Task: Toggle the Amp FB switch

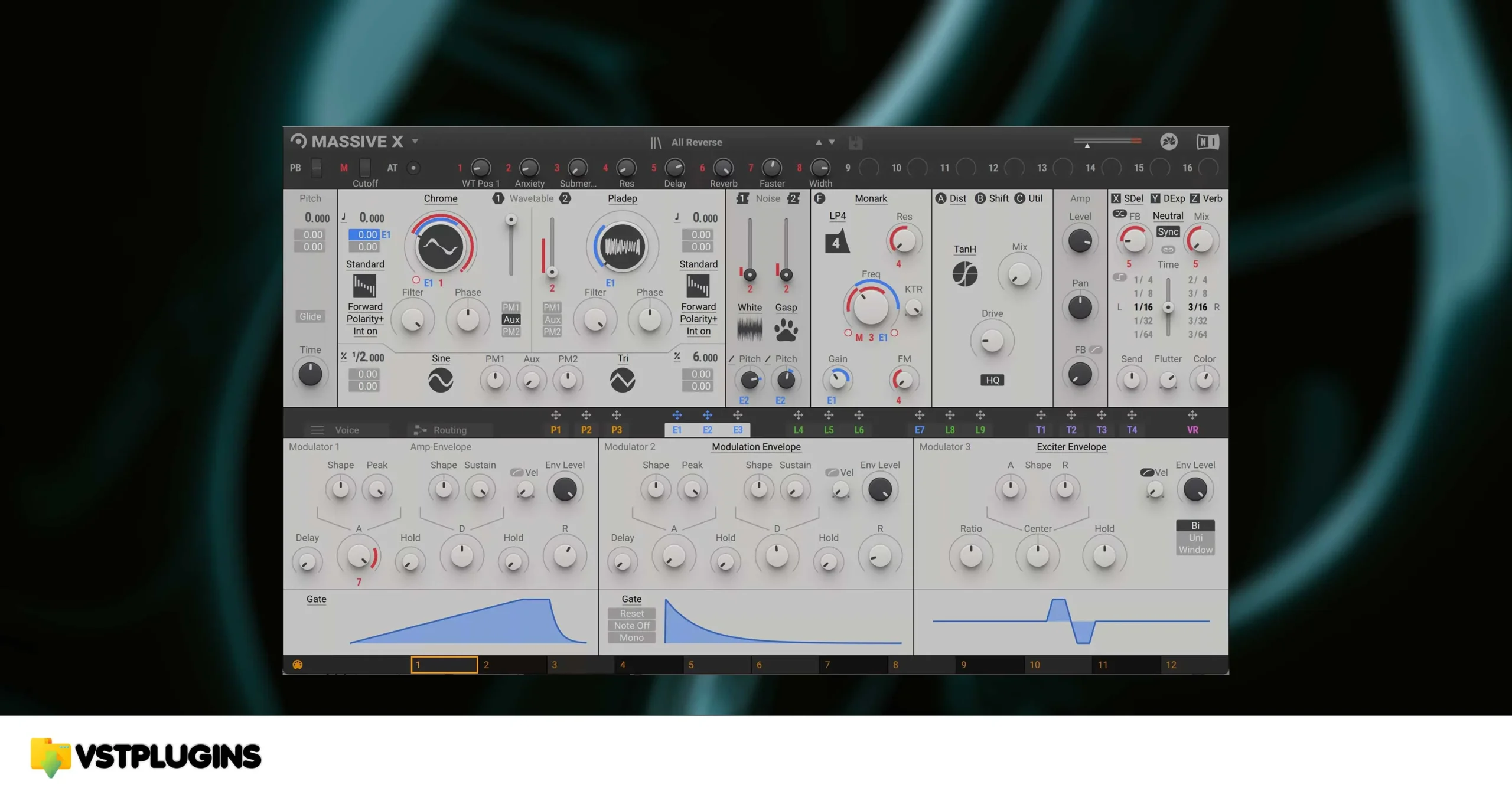Action: click(1096, 349)
